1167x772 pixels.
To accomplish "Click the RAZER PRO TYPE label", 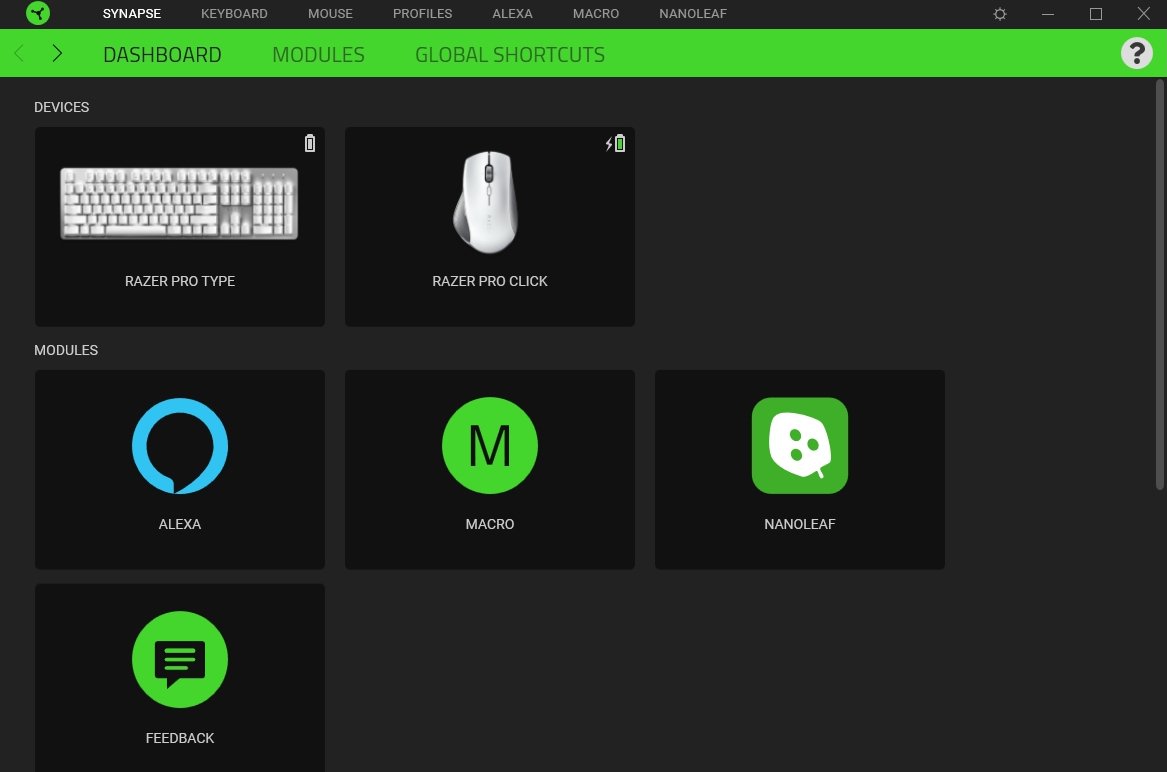I will [x=180, y=281].
